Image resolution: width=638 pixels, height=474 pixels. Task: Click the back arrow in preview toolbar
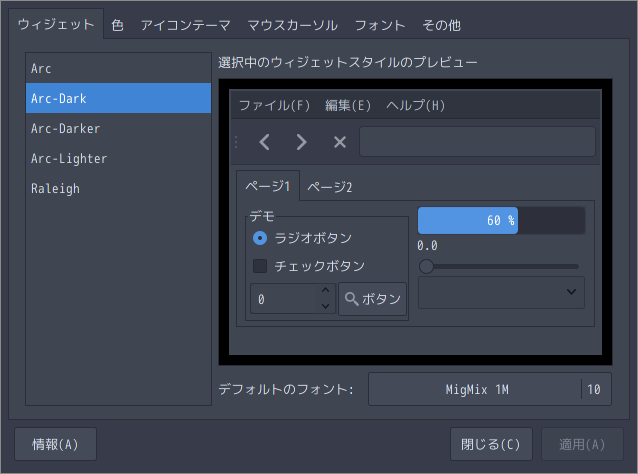click(264, 142)
